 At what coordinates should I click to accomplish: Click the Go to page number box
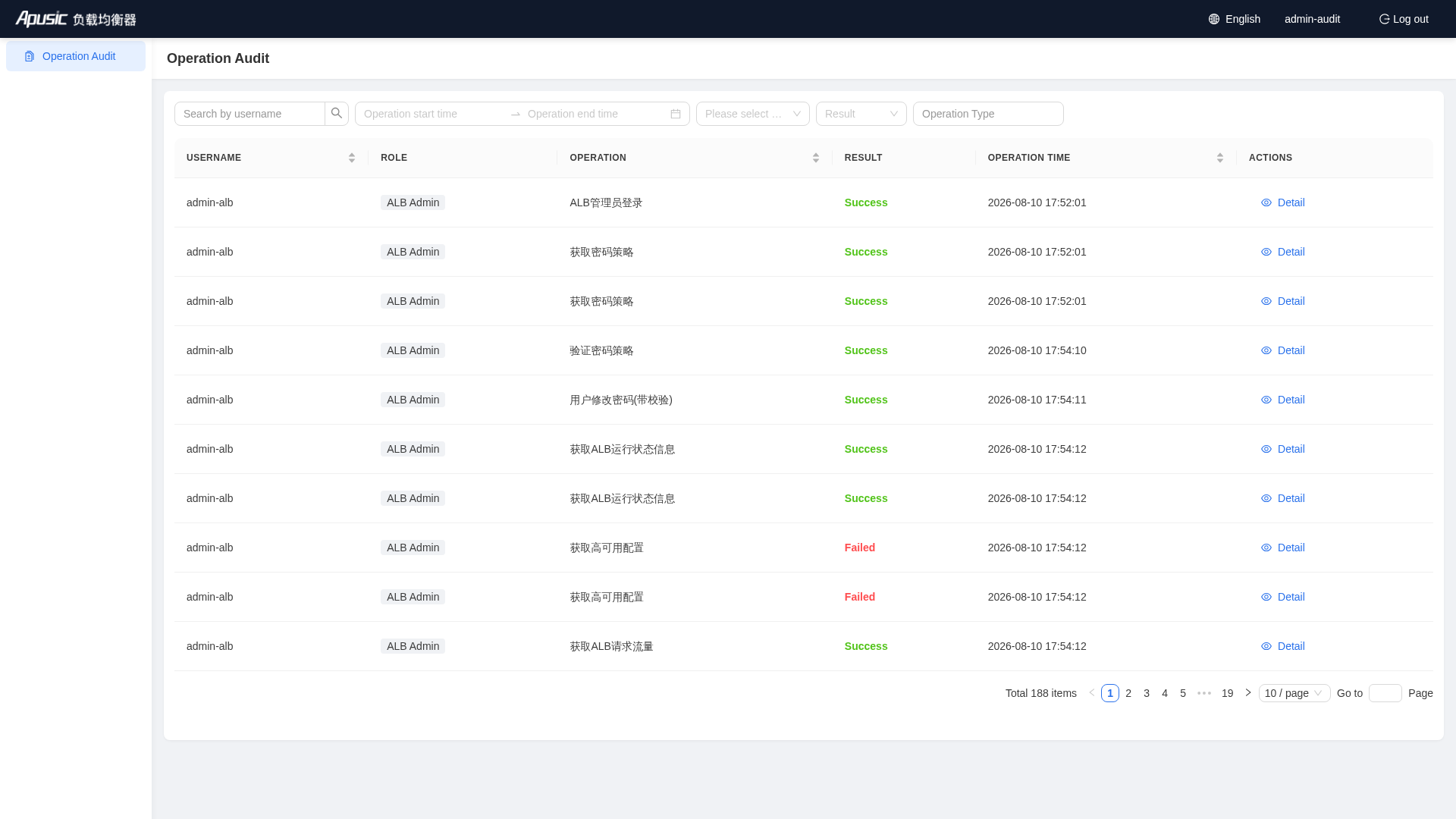pos(1385,693)
